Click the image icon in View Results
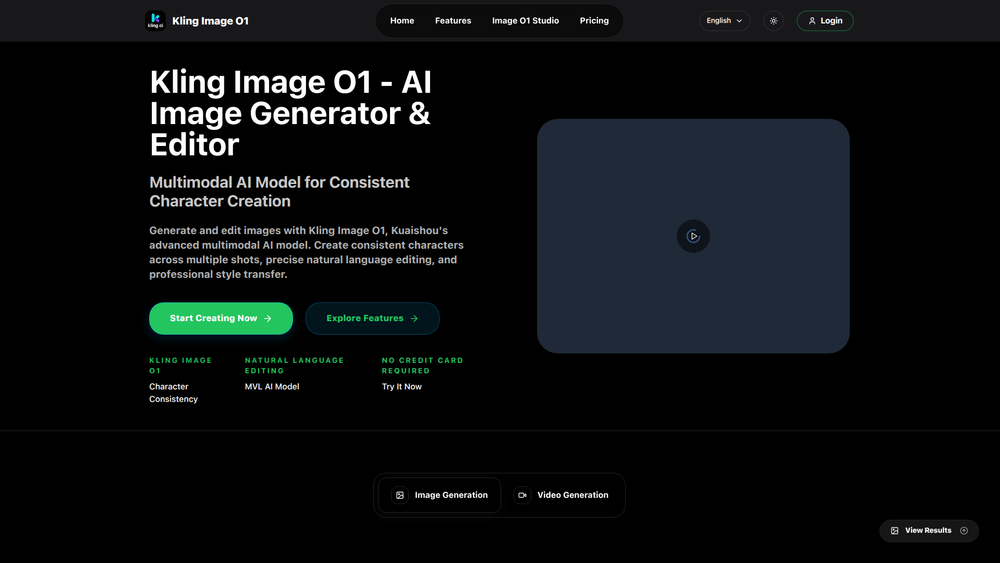Screen dimensions: 1000x563 click(x=895, y=530)
